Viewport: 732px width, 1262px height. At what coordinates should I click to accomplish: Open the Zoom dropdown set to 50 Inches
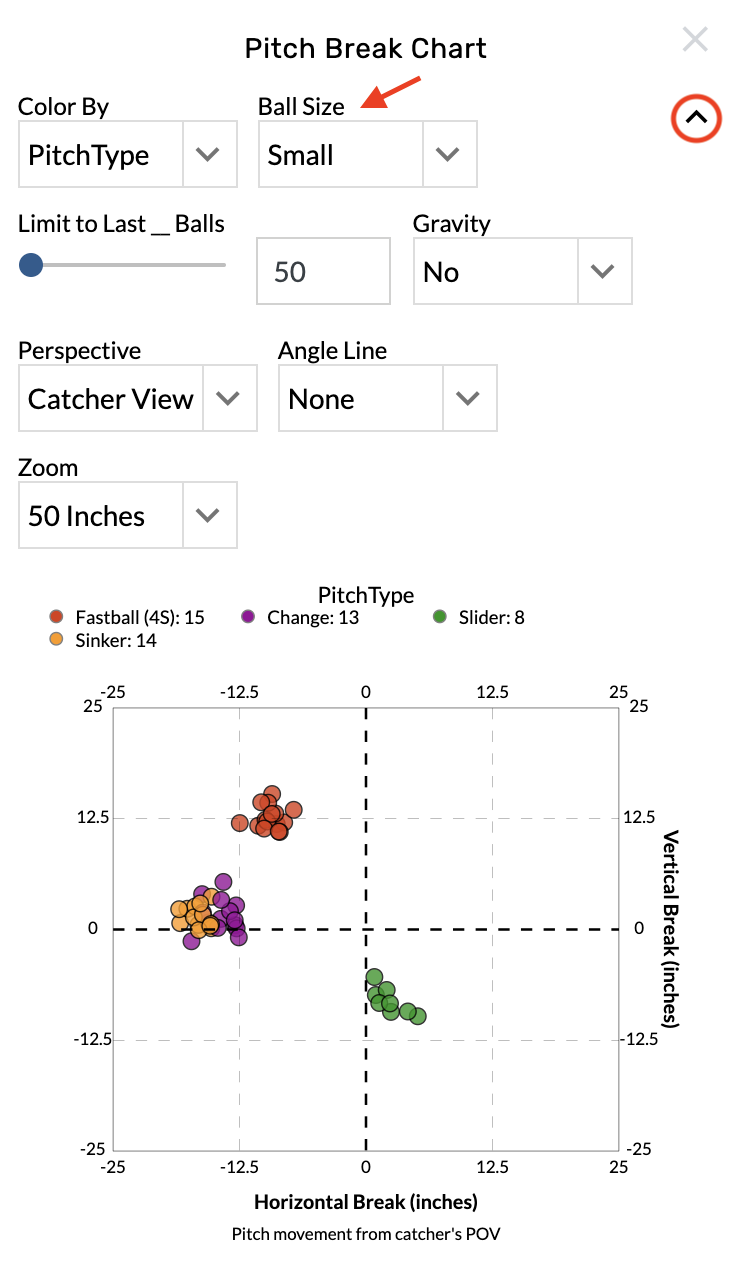pos(127,515)
